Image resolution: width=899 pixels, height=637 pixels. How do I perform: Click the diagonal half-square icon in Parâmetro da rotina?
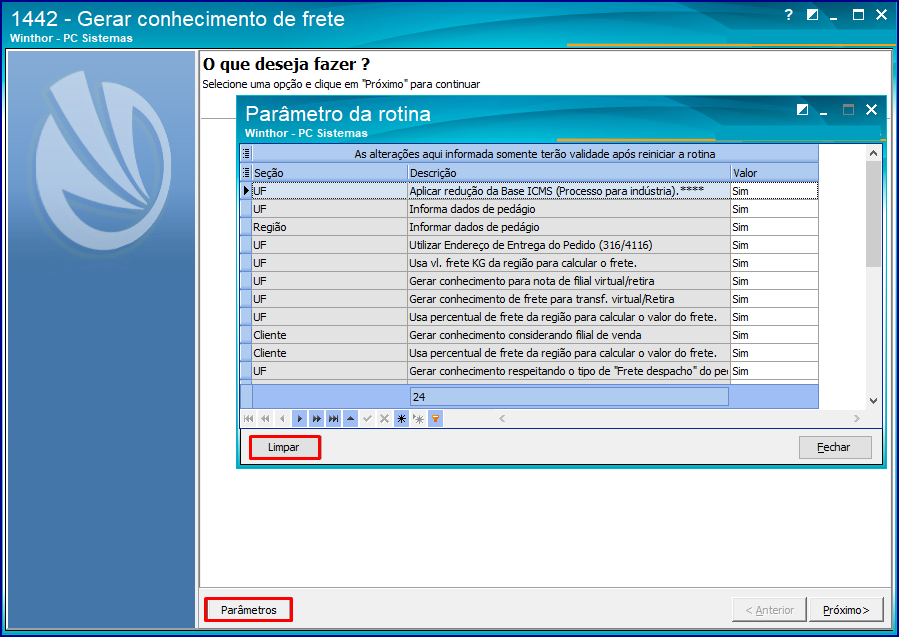tap(803, 110)
